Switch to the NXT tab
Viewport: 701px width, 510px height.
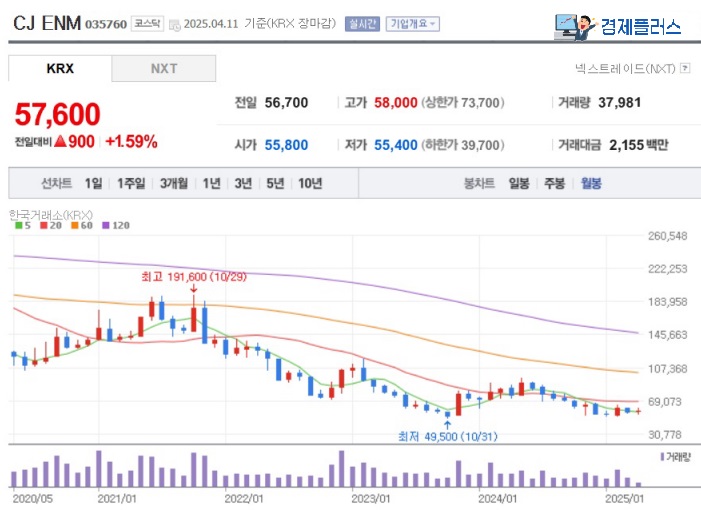point(164,68)
